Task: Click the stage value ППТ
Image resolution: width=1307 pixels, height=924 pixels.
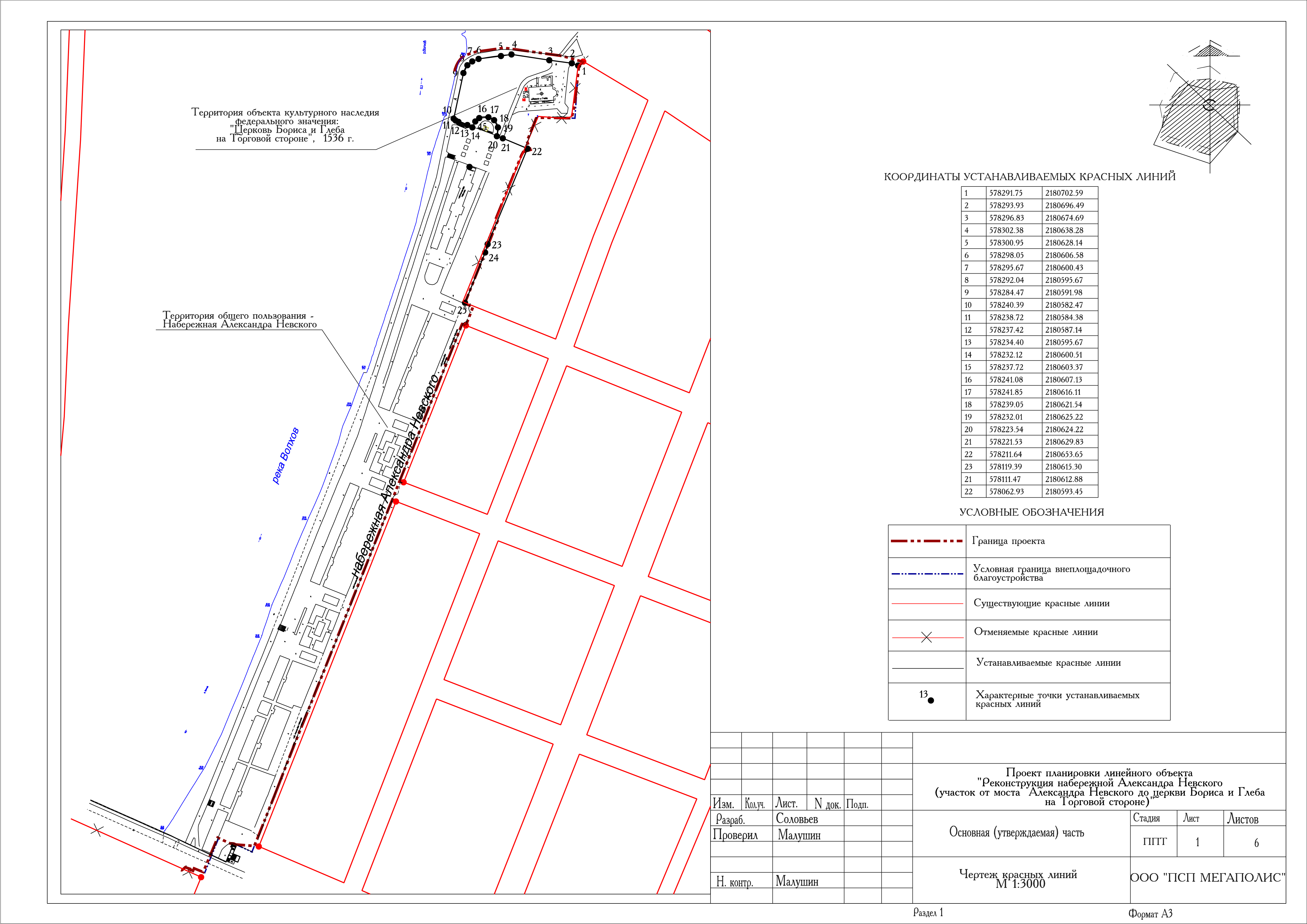Action: click(x=1155, y=842)
